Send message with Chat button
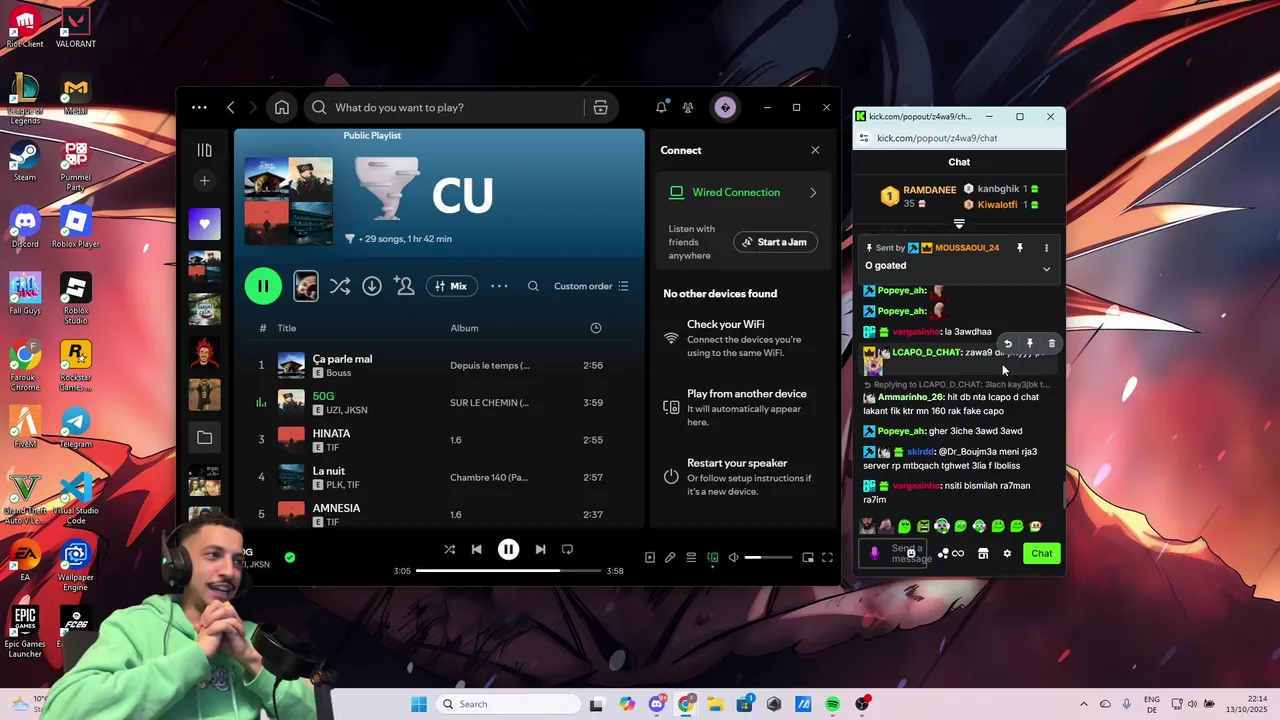Image resolution: width=1280 pixels, height=720 pixels. coord(1042,553)
